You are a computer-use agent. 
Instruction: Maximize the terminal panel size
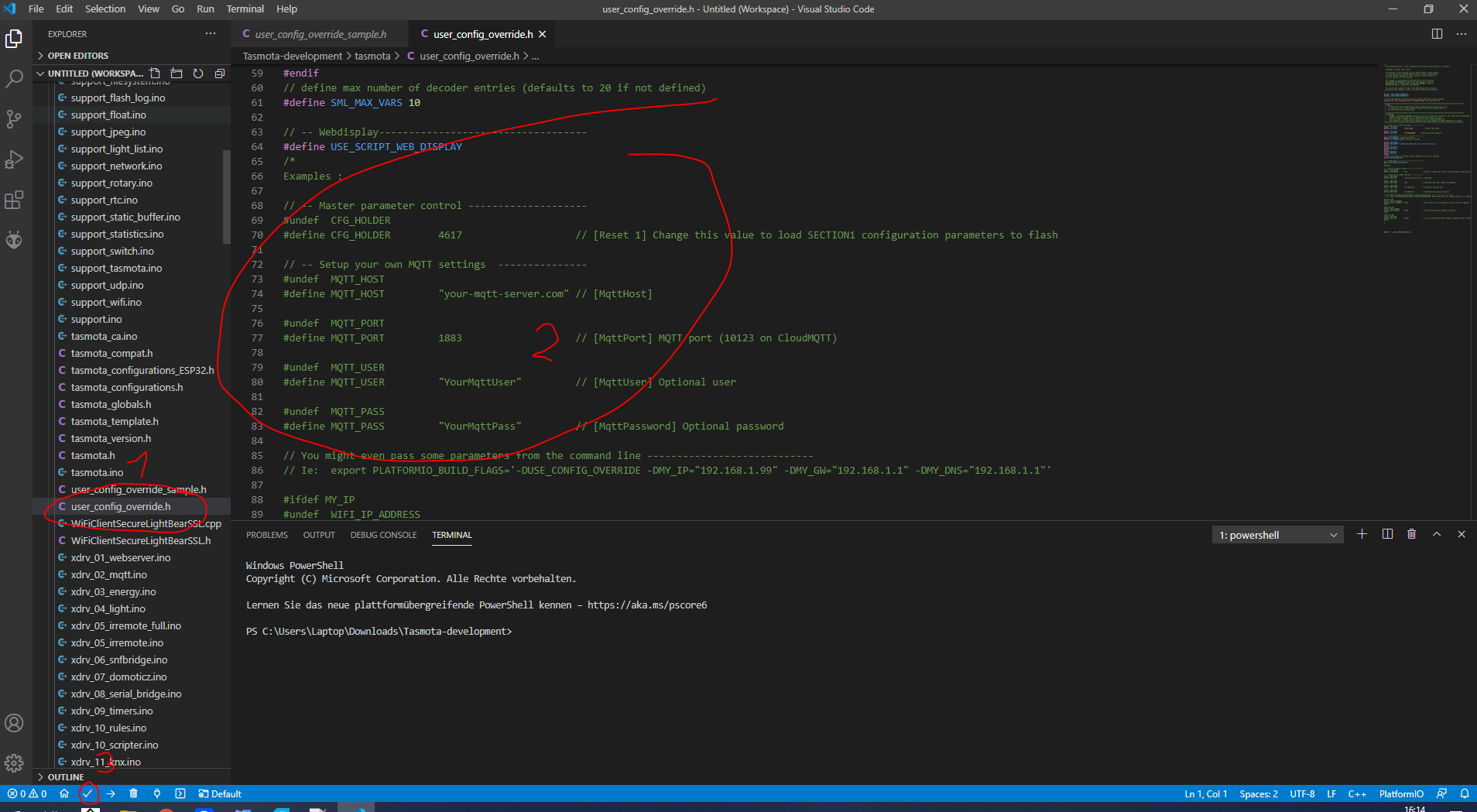[1437, 534]
